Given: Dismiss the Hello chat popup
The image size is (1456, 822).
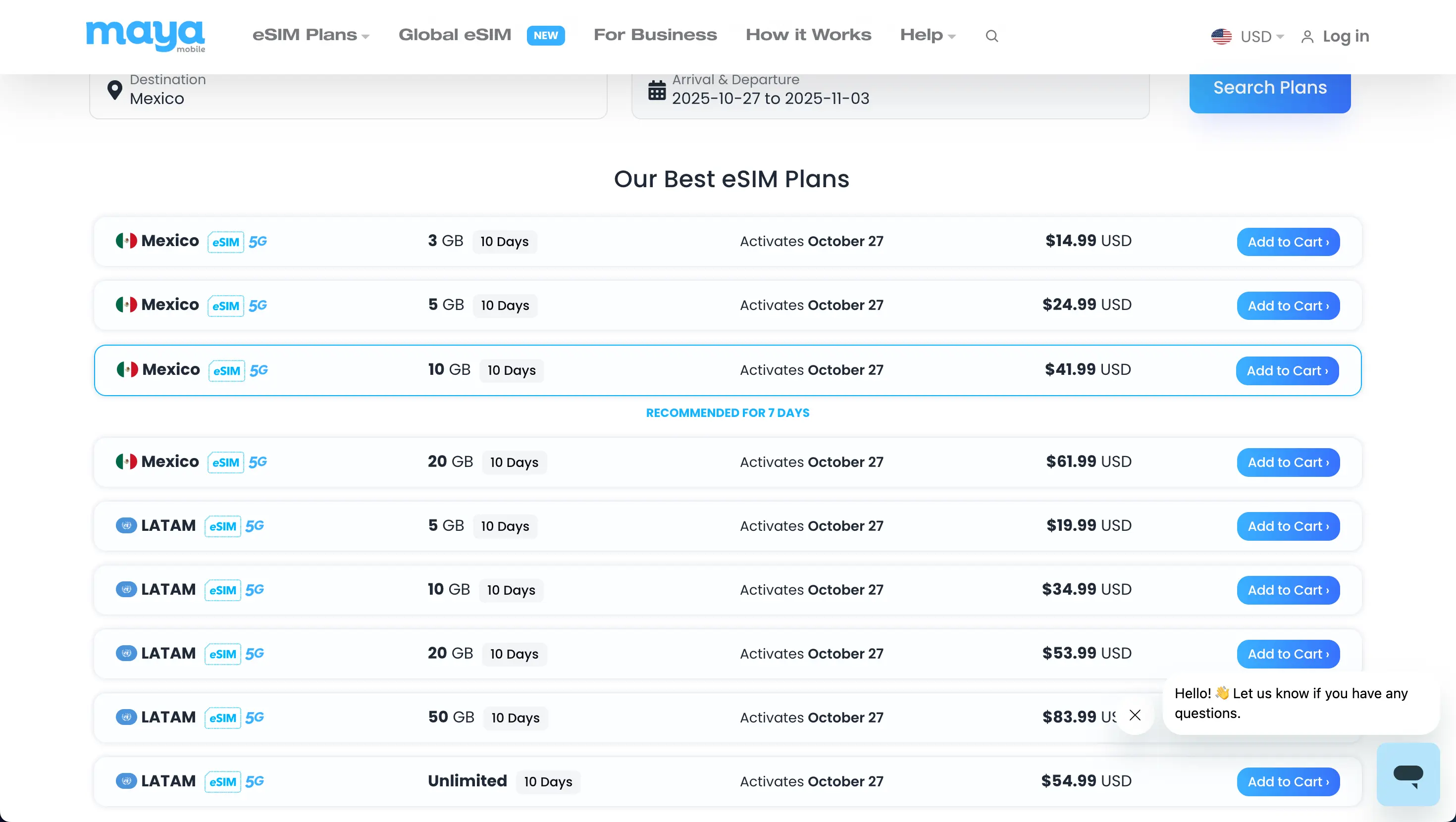Looking at the screenshot, I should [x=1135, y=715].
